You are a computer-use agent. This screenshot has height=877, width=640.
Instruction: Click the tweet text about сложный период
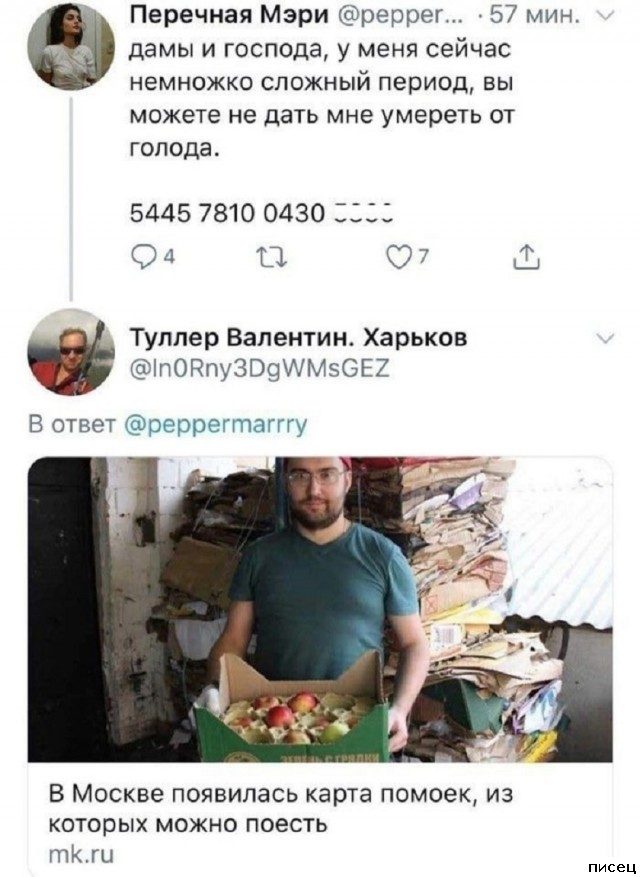pyautogui.click(x=321, y=98)
